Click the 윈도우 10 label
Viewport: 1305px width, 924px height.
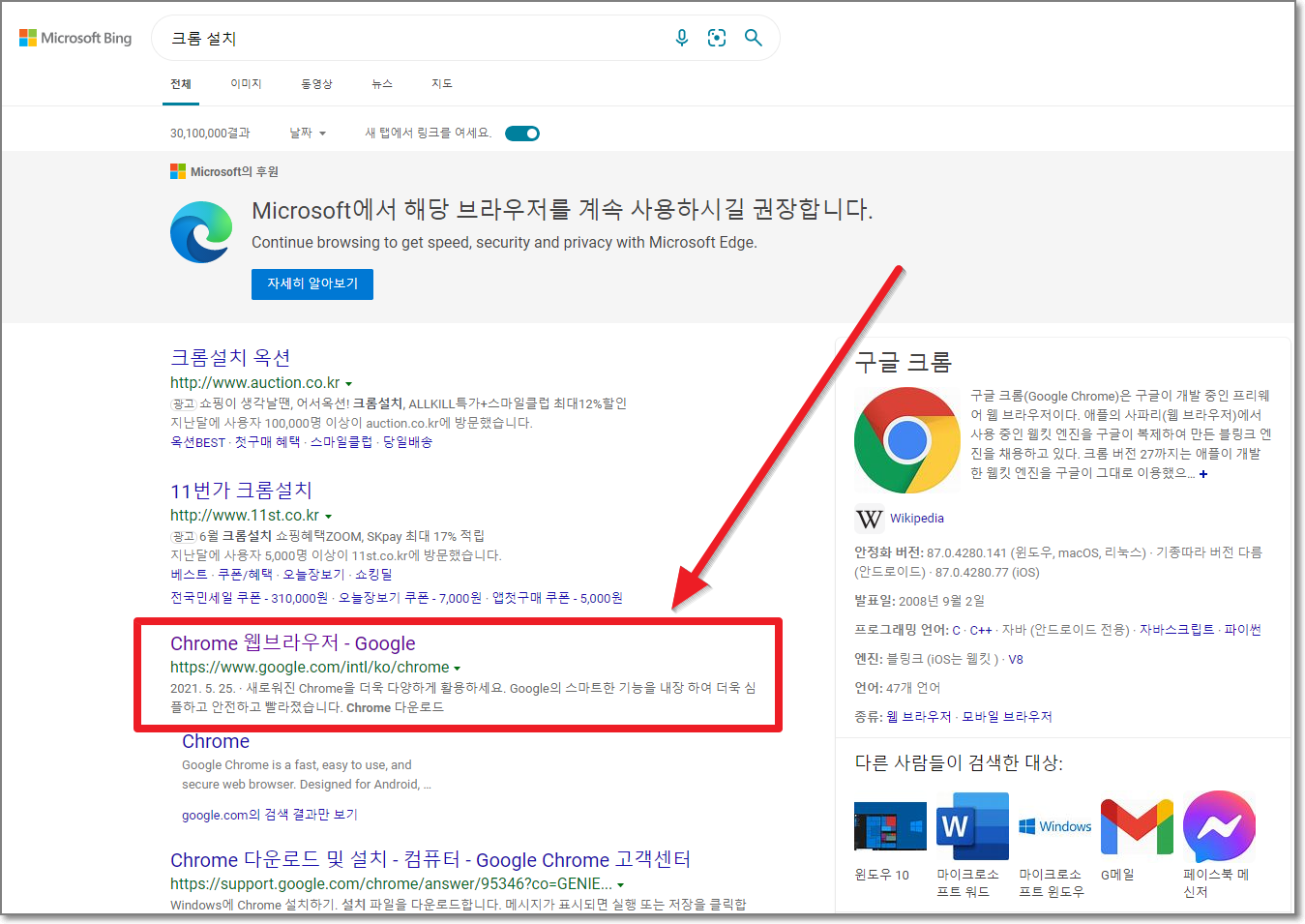pyautogui.click(x=881, y=875)
